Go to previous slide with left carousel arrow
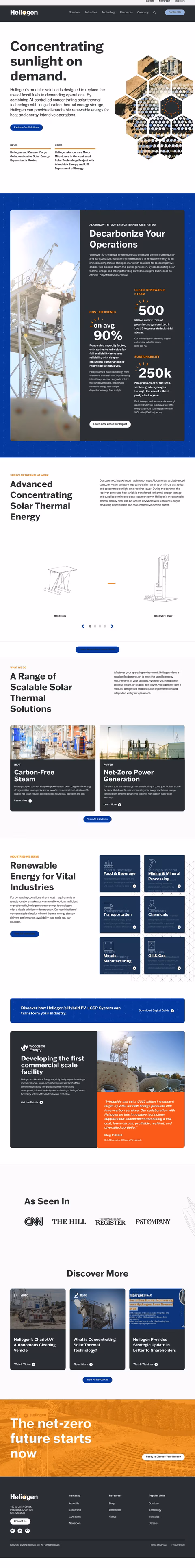 pyautogui.click(x=83, y=626)
